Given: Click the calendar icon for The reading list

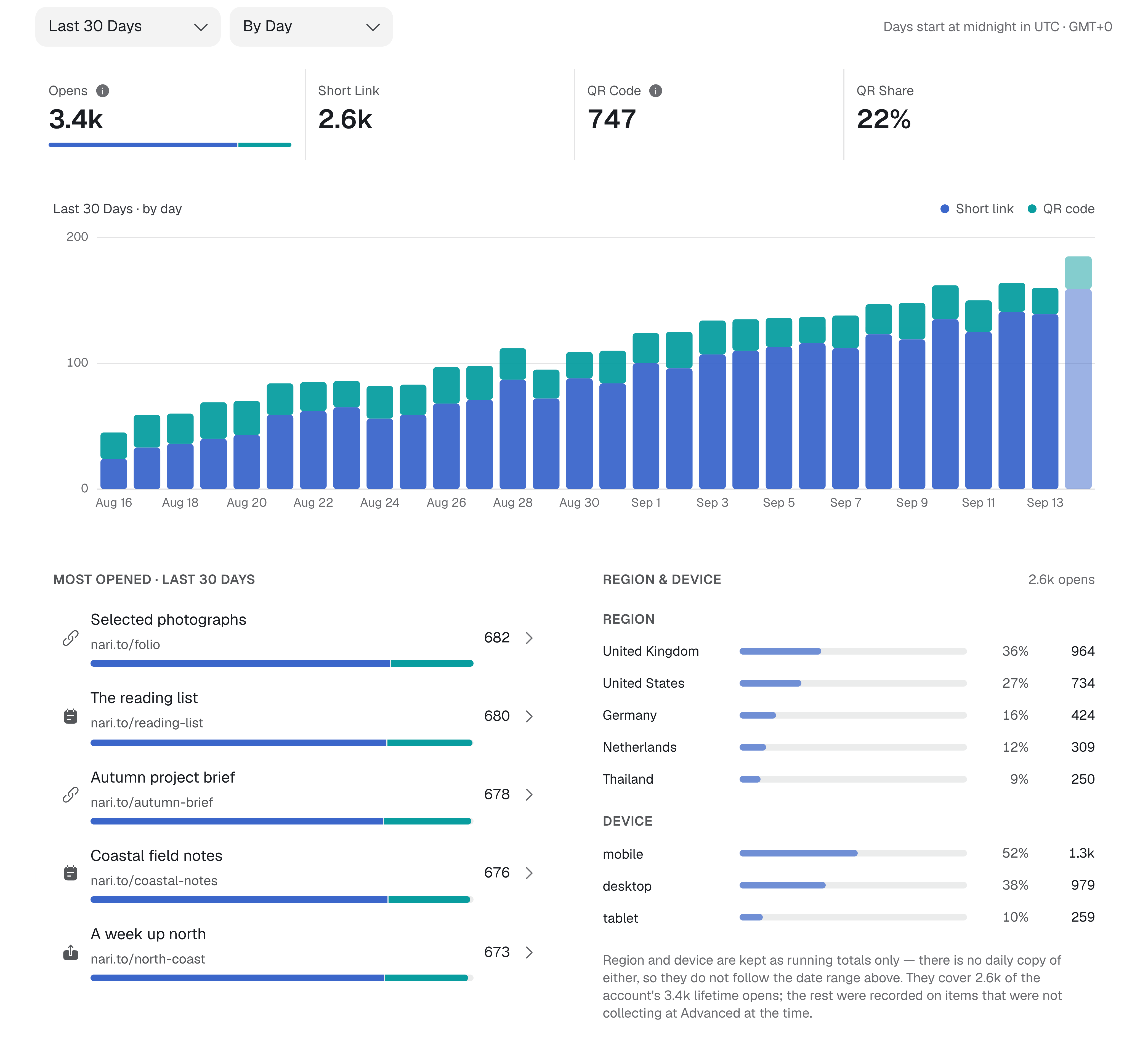Looking at the screenshot, I should (71, 716).
